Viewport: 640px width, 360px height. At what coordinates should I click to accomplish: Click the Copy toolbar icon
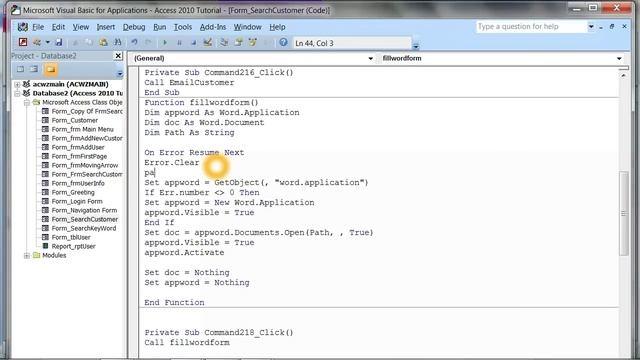pos(89,42)
